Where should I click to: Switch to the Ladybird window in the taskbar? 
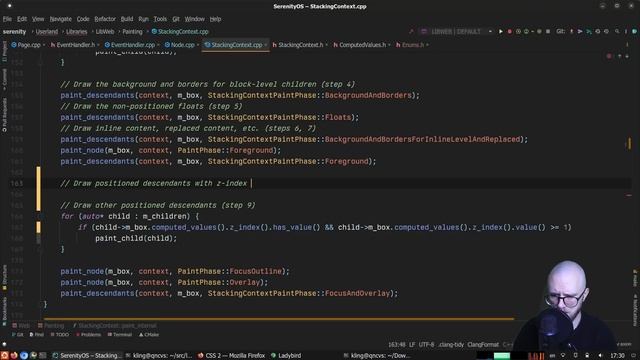coord(286,356)
